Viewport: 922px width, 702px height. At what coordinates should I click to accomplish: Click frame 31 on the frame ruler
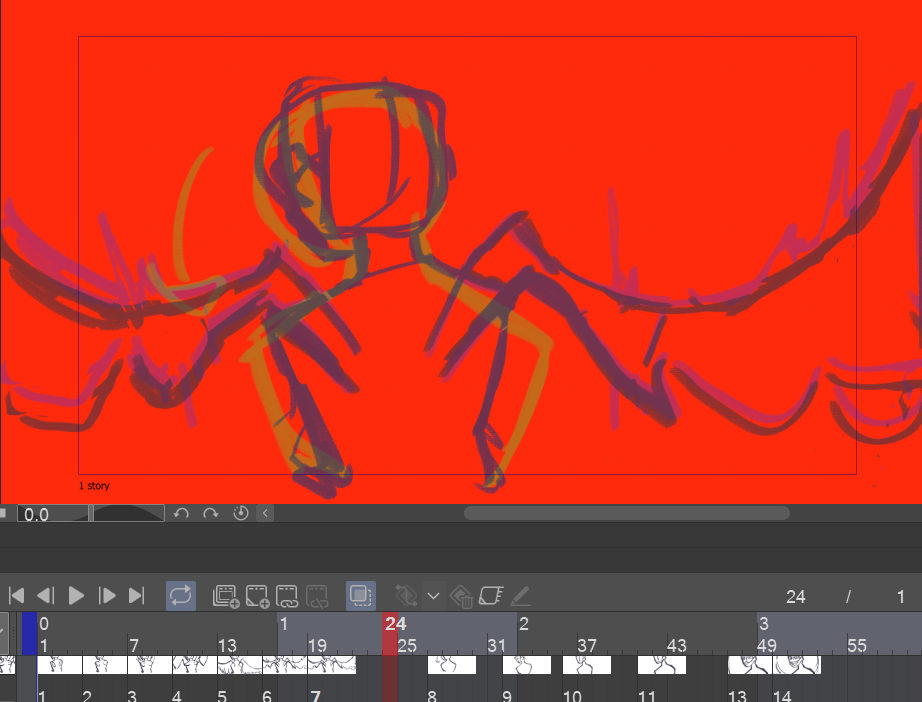coord(497,646)
